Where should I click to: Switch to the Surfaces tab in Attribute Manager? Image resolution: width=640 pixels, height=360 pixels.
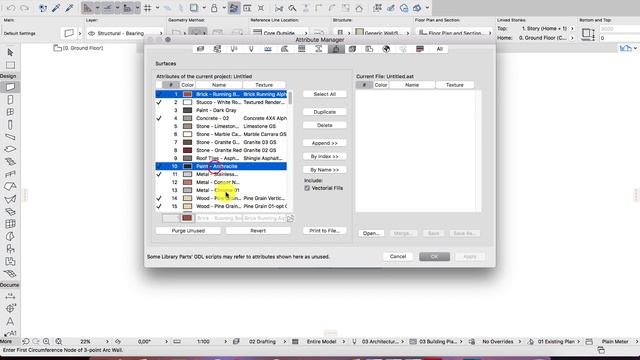[336, 49]
